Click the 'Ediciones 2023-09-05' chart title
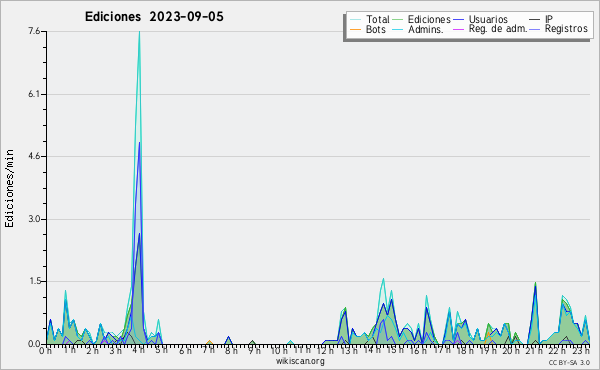The width and height of the screenshot is (600, 370). (x=154, y=17)
